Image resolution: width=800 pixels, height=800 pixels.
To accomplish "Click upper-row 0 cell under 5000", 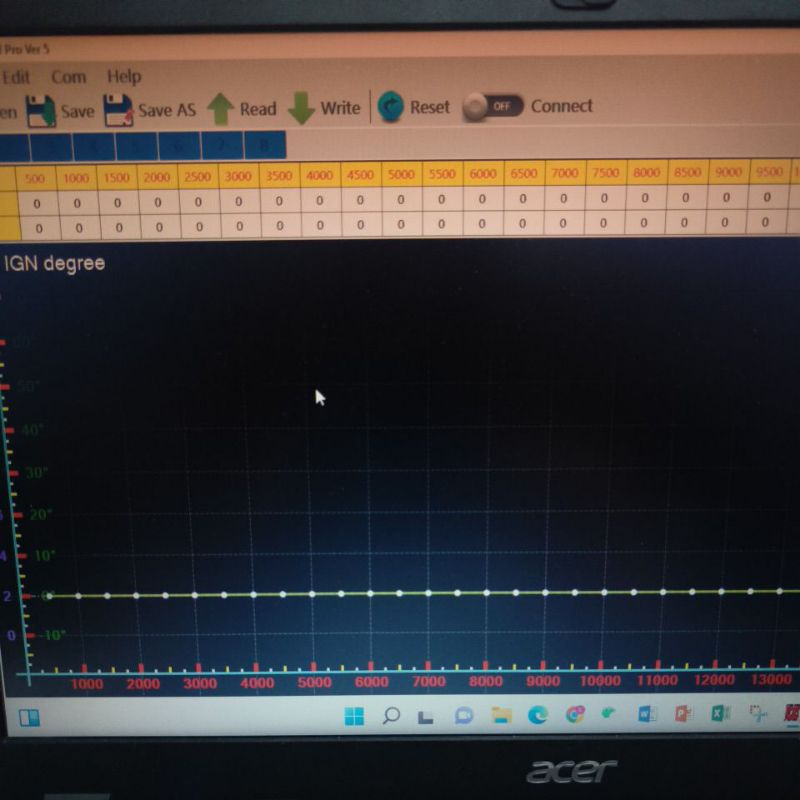I will pos(401,199).
